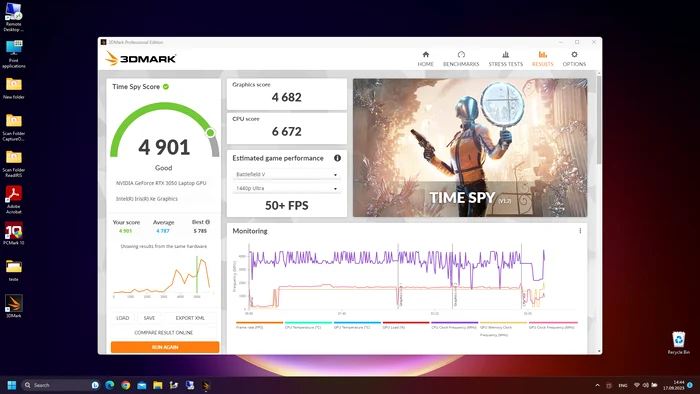The image size is (700, 394).
Task: Show hidden system tray icons chevron
Action: [597, 385]
